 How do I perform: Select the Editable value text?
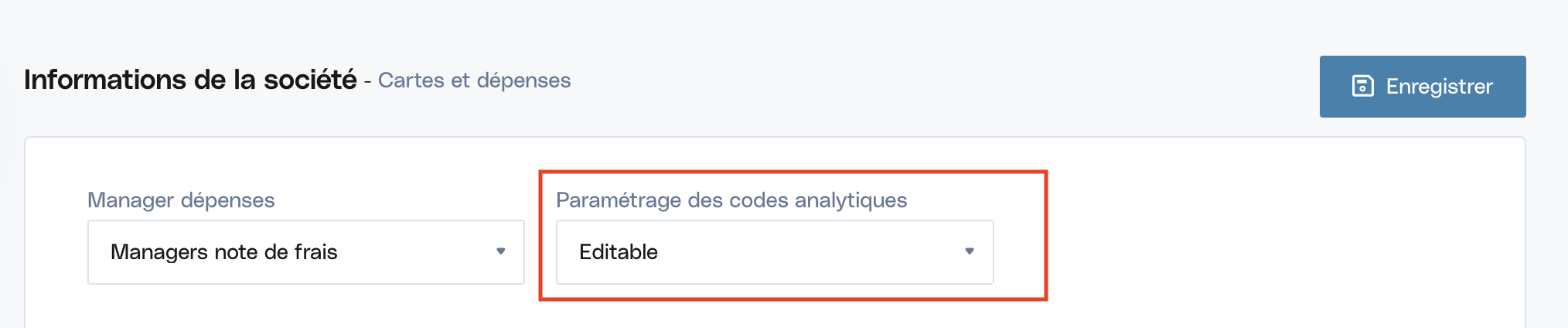click(x=619, y=252)
